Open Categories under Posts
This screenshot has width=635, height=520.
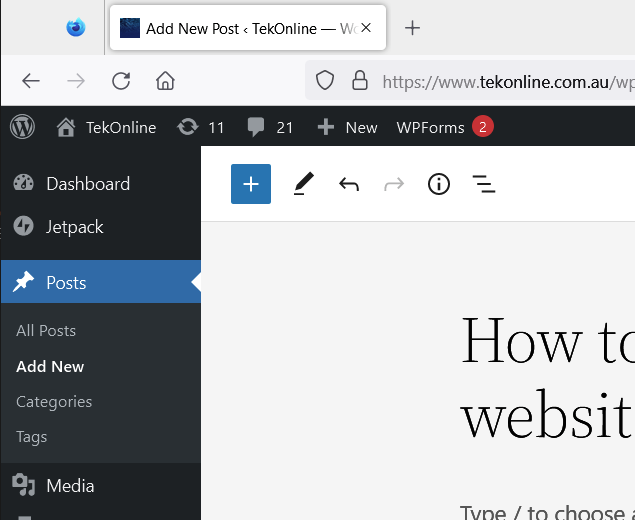tap(54, 401)
